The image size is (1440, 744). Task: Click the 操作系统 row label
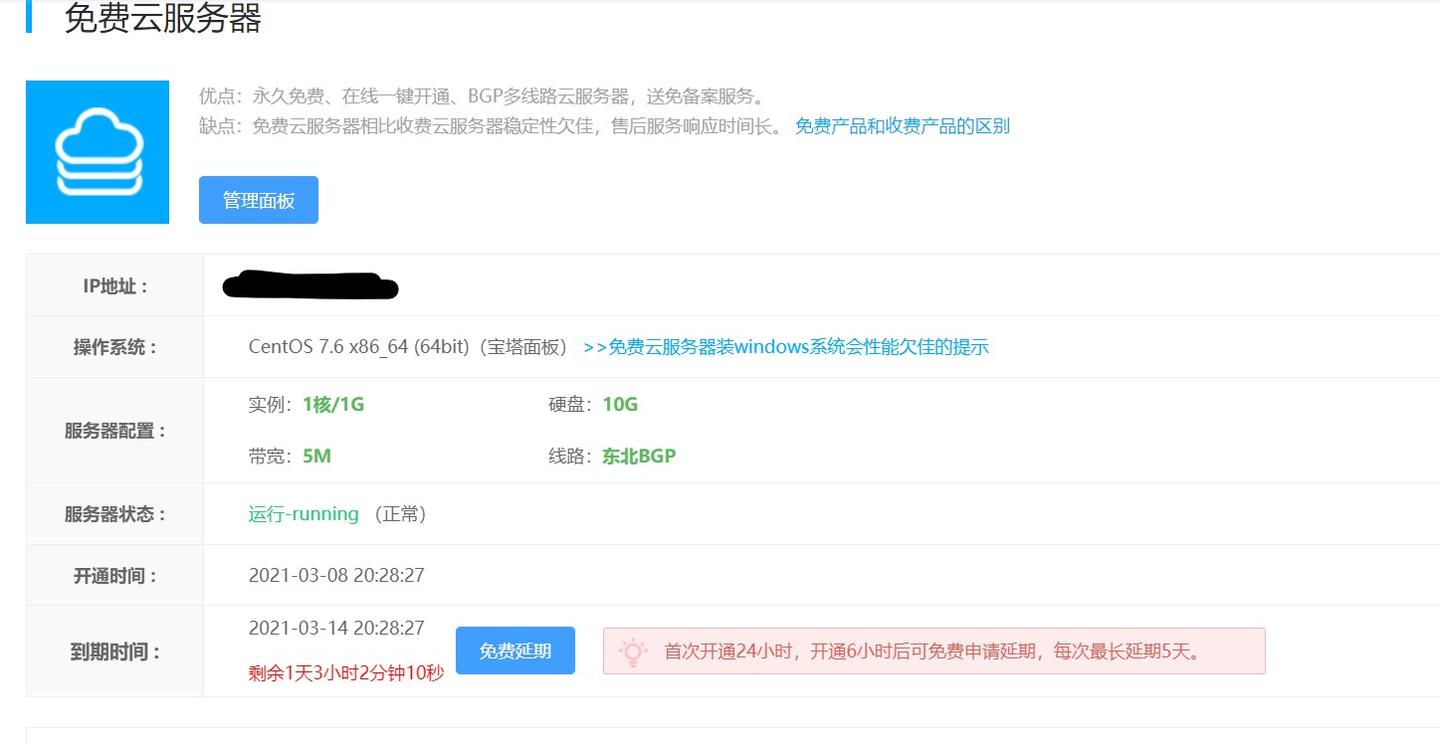point(115,347)
